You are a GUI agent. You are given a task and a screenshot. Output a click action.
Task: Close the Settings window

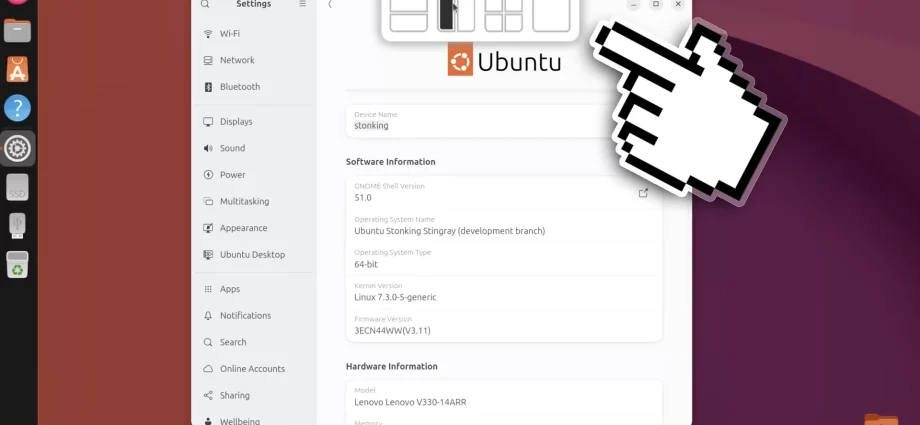(678, 4)
